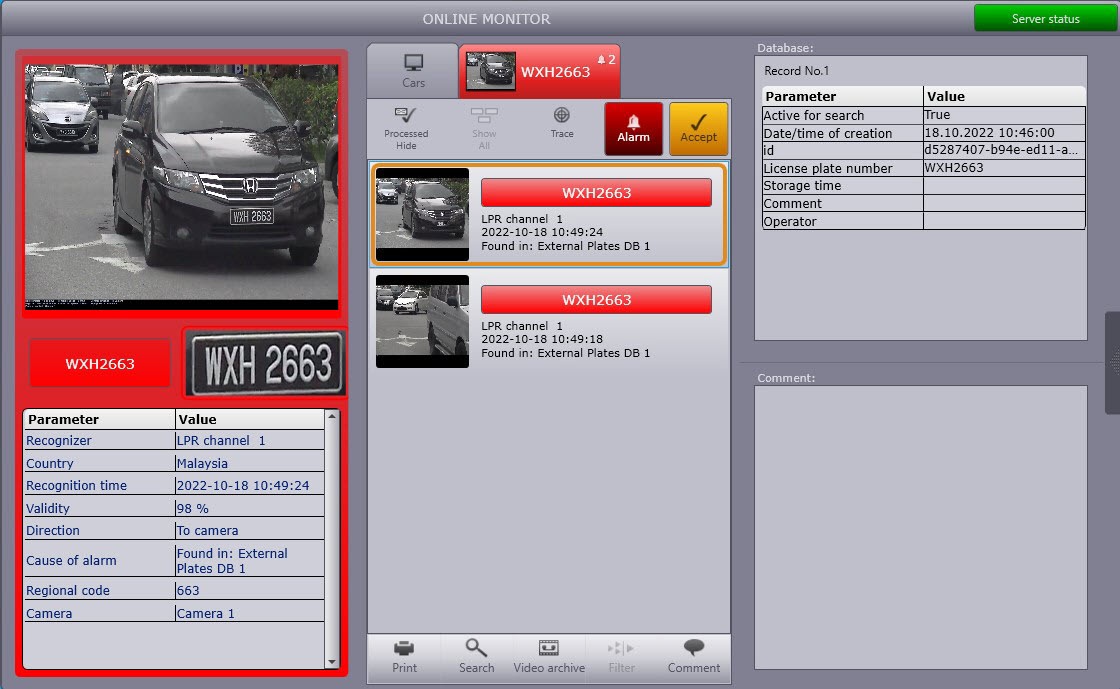The height and width of the screenshot is (689, 1120).
Task: Click the Processed Hide icon
Action: pos(406,116)
